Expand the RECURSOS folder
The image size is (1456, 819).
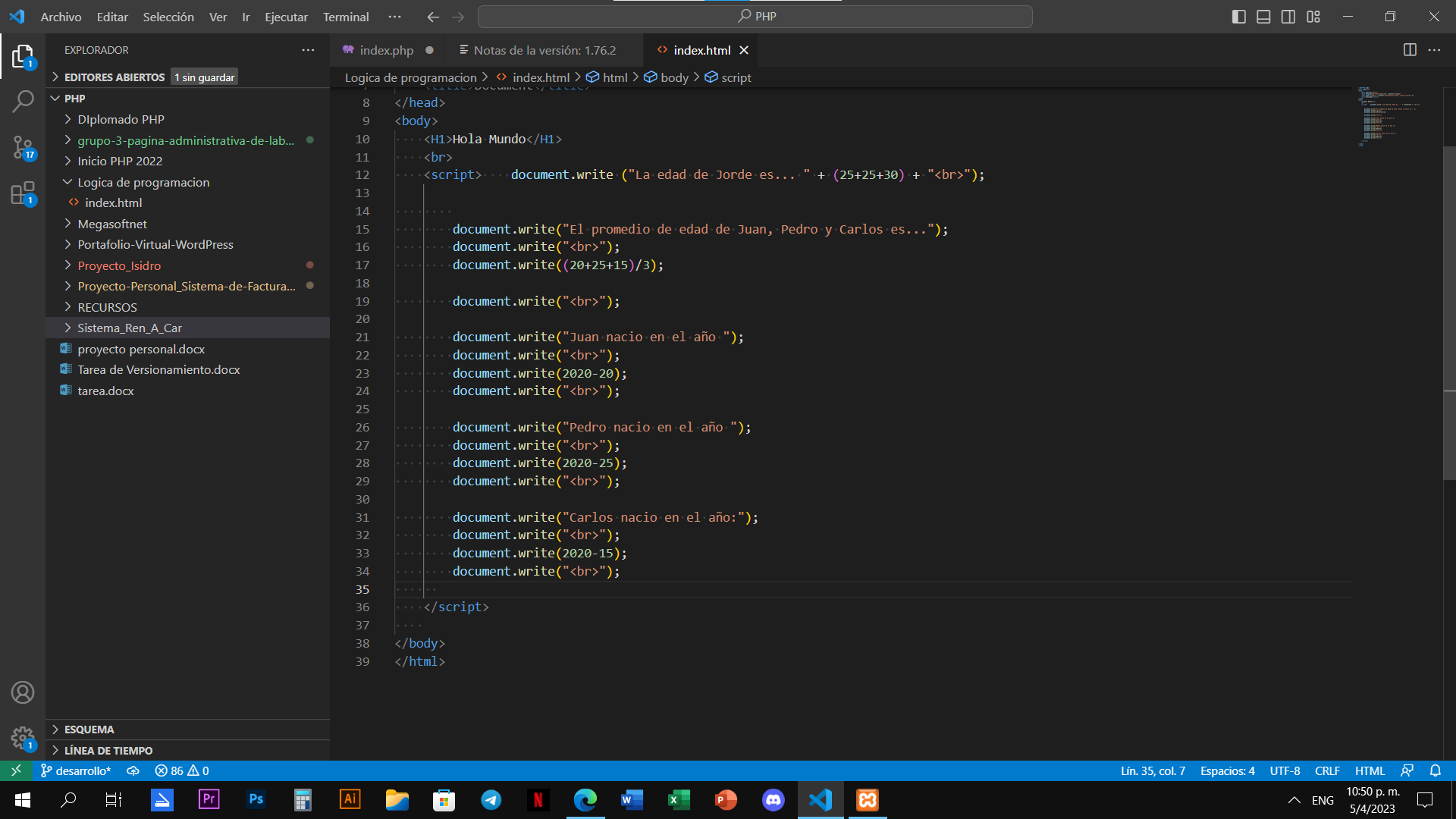[x=187, y=307]
